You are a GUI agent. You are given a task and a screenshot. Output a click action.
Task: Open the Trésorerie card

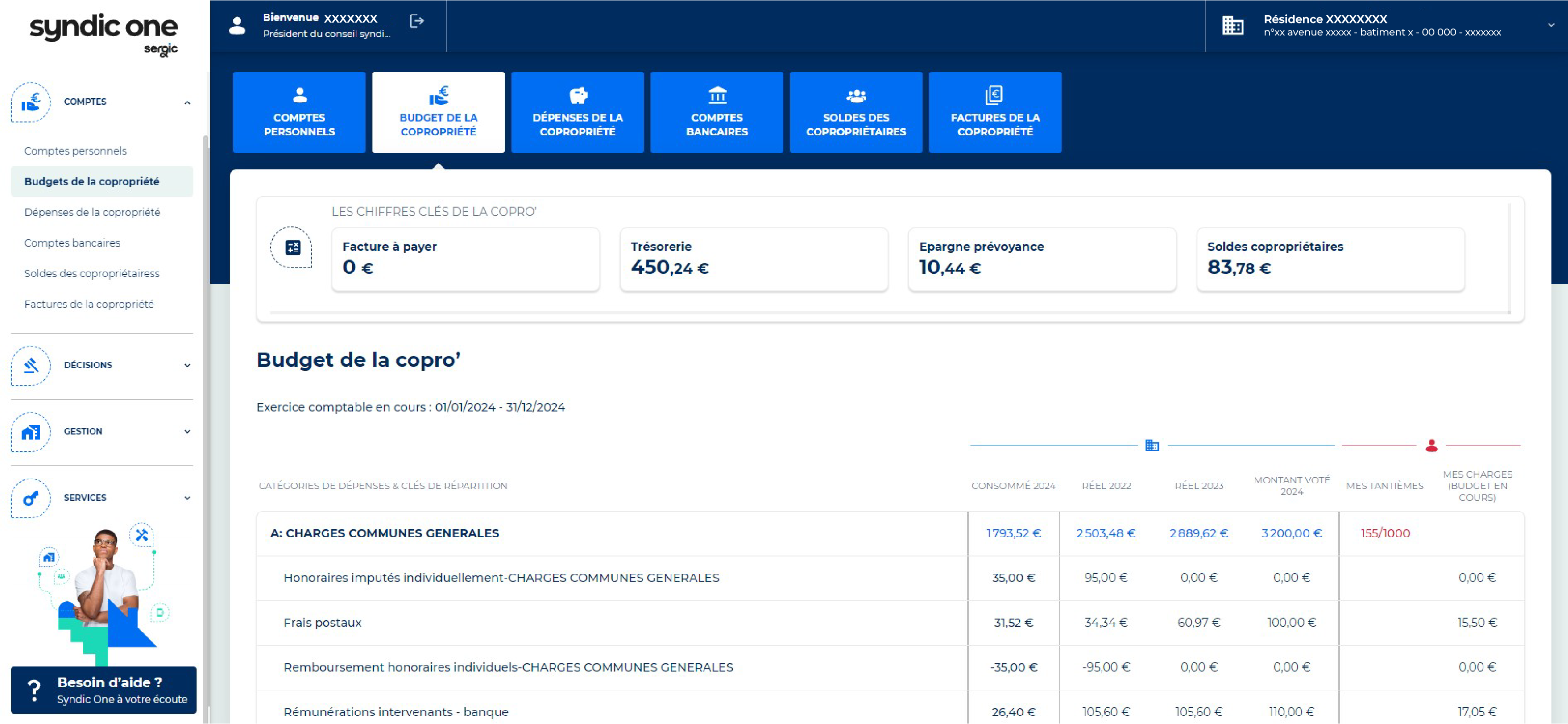tap(754, 259)
